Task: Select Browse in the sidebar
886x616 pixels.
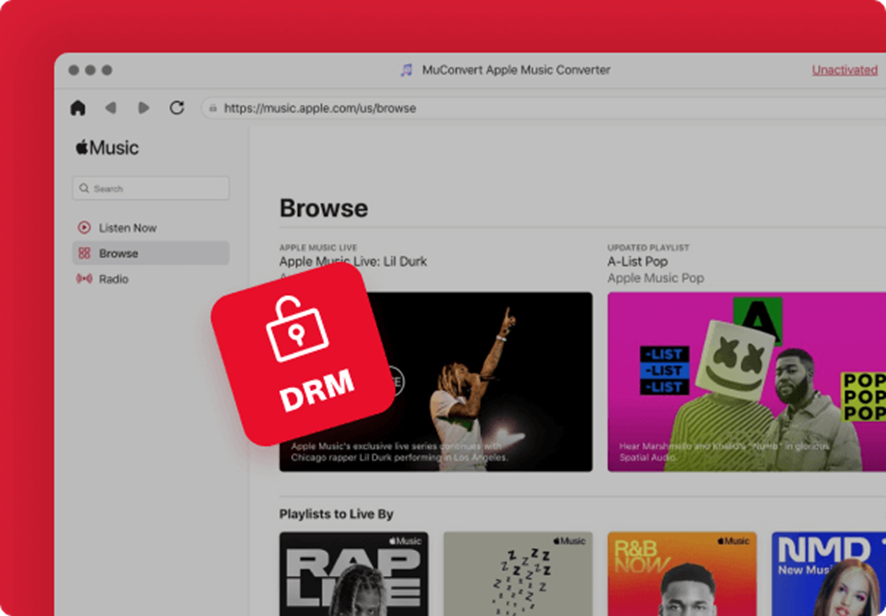Action: (x=151, y=253)
